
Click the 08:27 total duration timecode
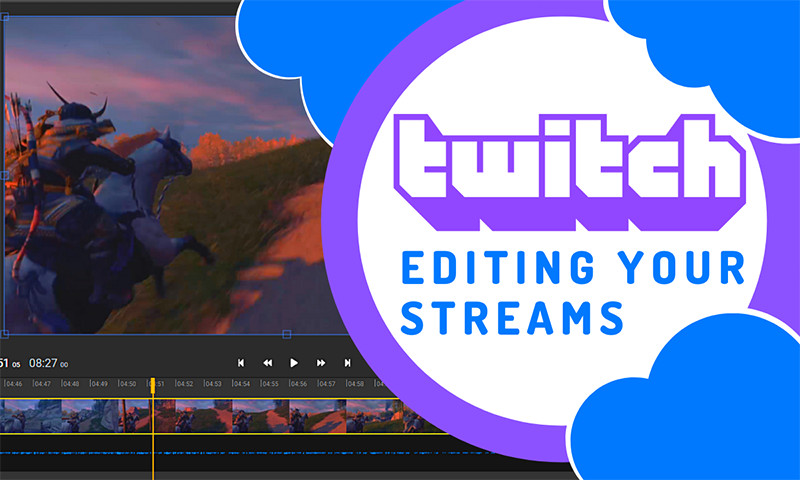[48, 363]
